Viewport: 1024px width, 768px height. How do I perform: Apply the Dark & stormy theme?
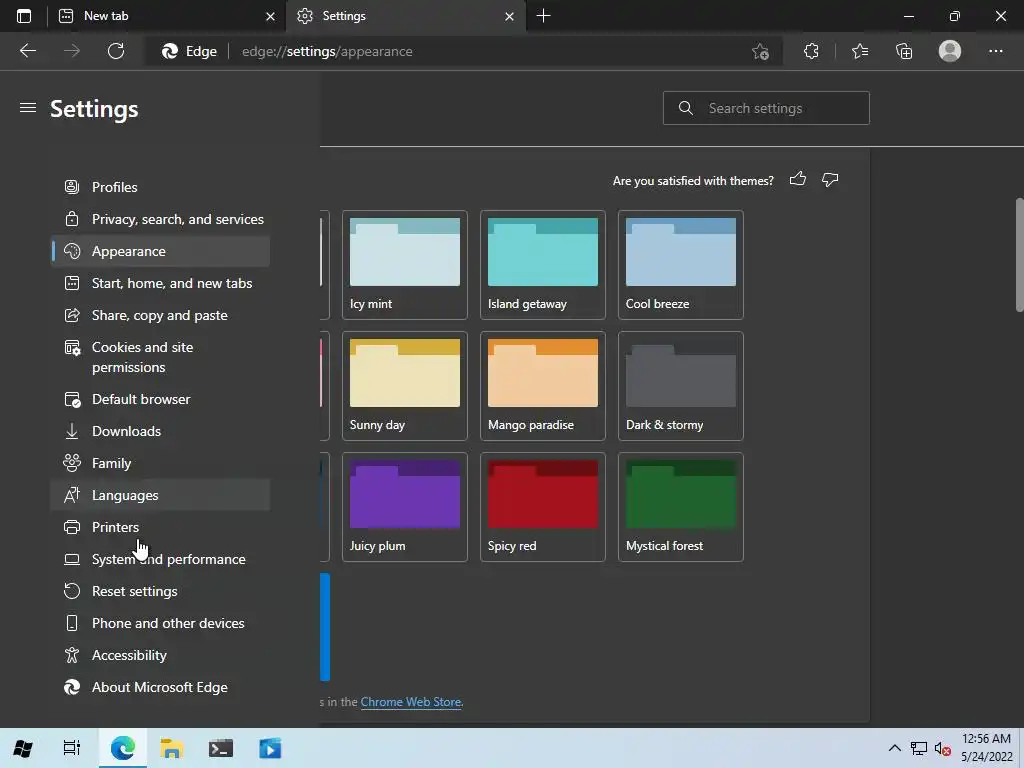(680, 386)
